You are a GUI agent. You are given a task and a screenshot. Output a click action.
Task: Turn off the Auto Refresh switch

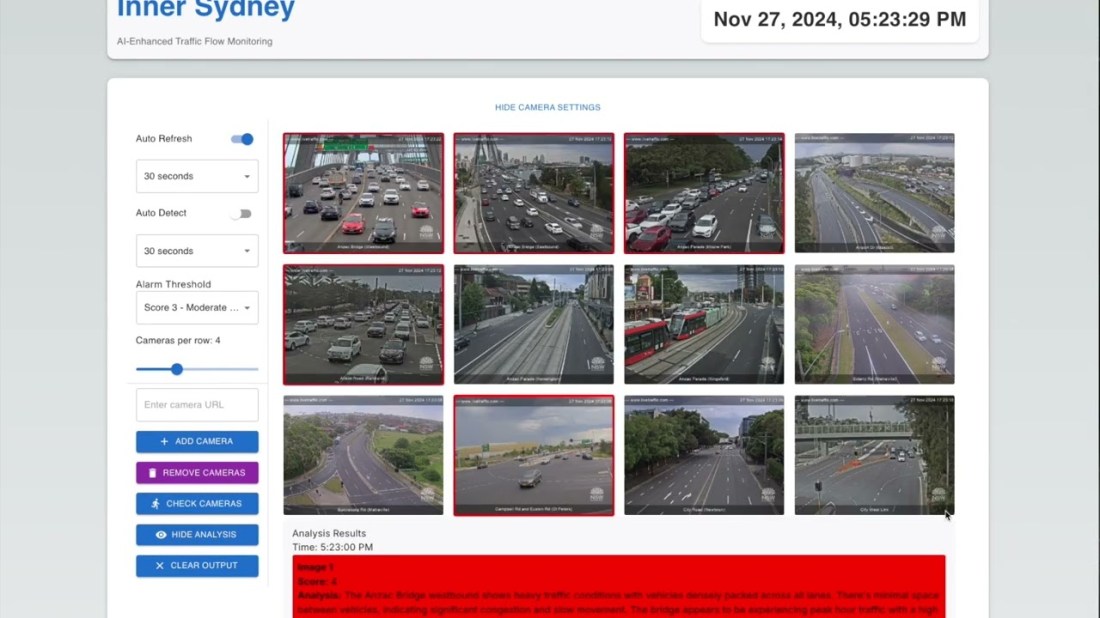coord(242,139)
